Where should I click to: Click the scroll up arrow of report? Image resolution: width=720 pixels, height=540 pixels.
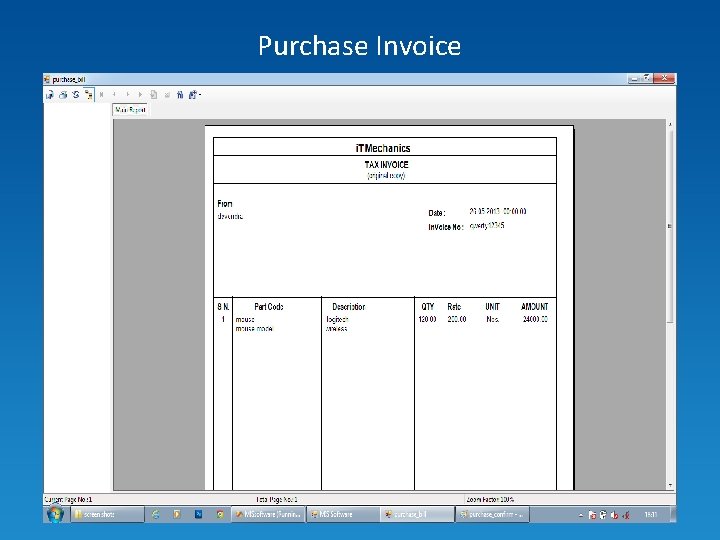670,124
